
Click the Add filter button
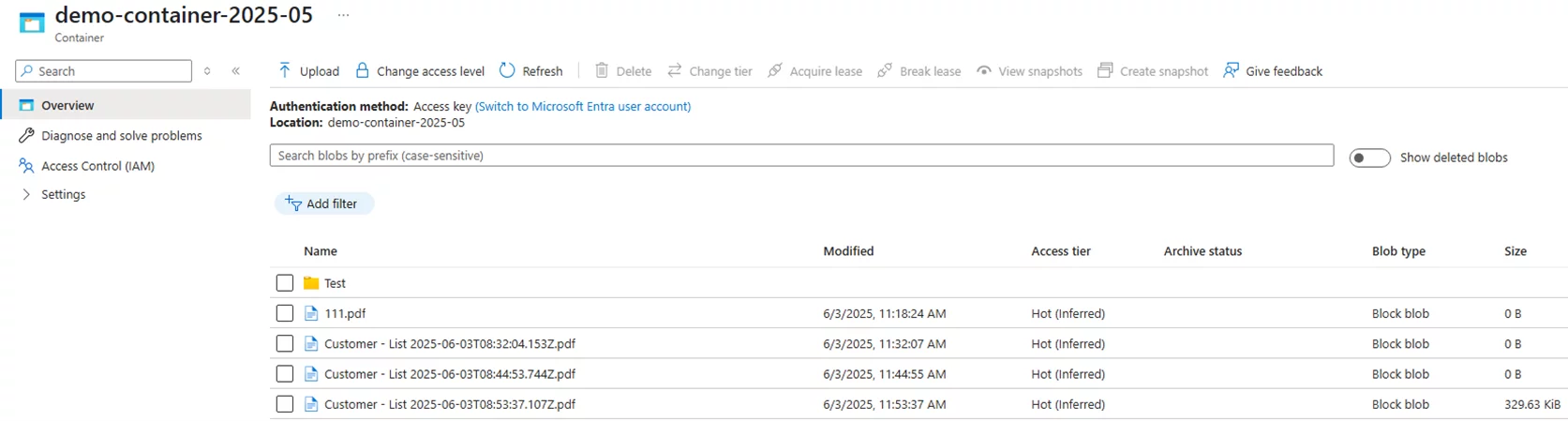(x=322, y=203)
